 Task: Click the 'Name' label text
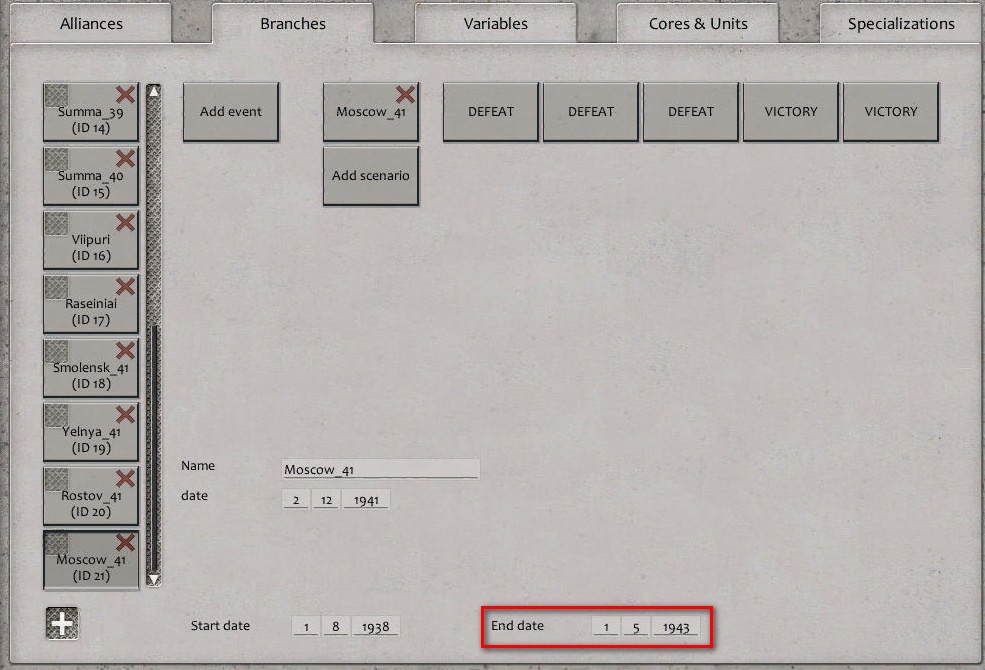pyautogui.click(x=198, y=466)
